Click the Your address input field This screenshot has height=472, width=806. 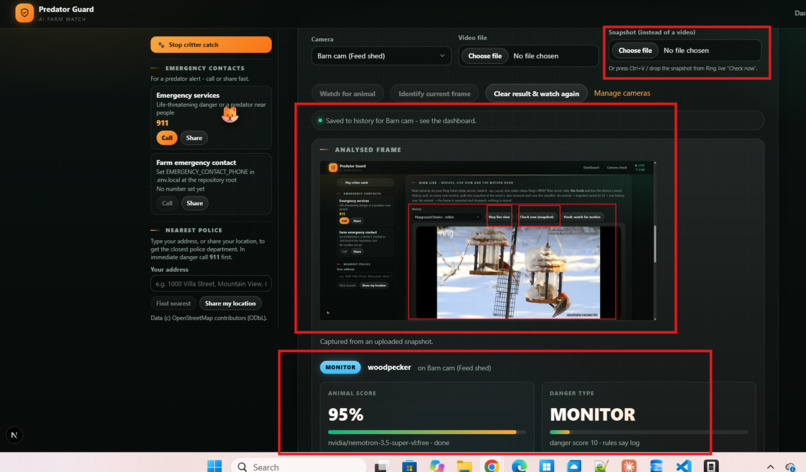point(211,284)
